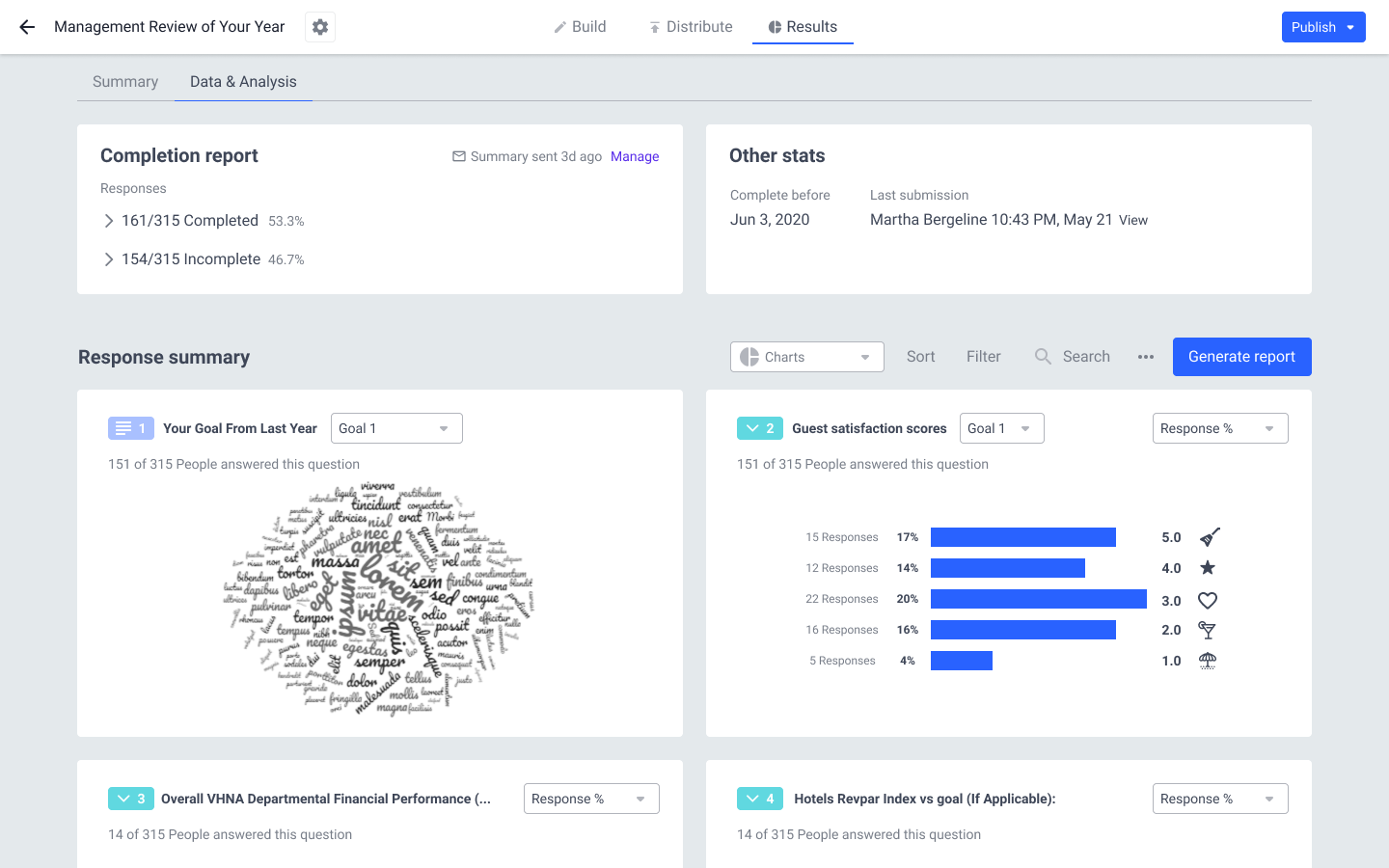Click the search magnifier icon

tap(1043, 357)
